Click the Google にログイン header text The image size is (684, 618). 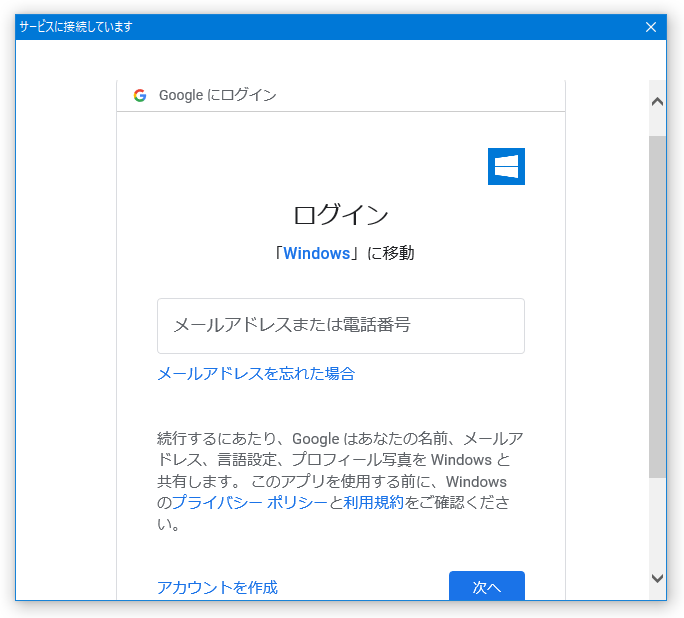218,95
